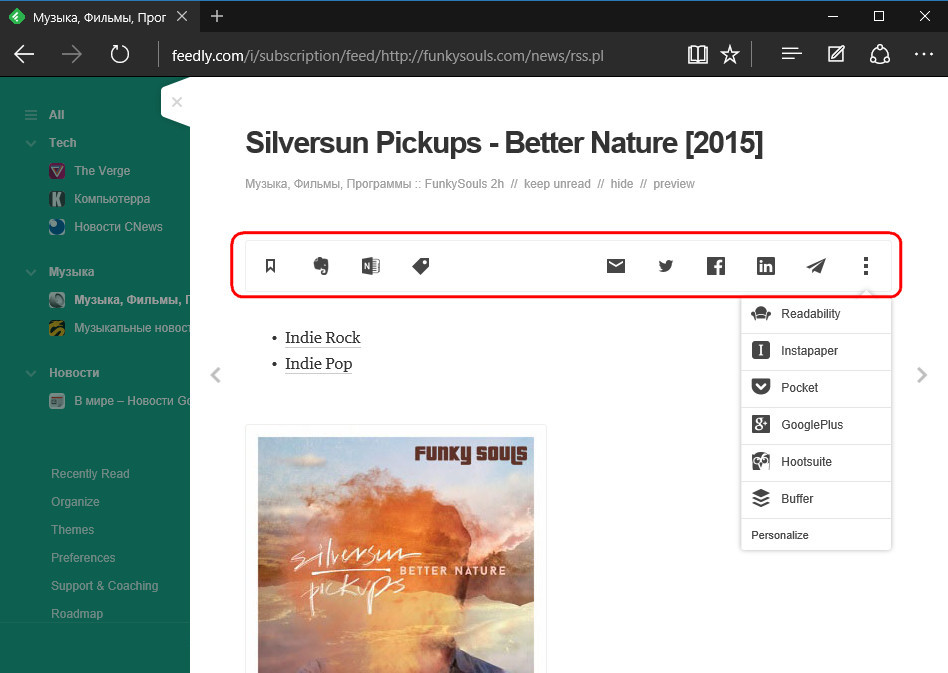Go forward in browser

[x=71, y=54]
